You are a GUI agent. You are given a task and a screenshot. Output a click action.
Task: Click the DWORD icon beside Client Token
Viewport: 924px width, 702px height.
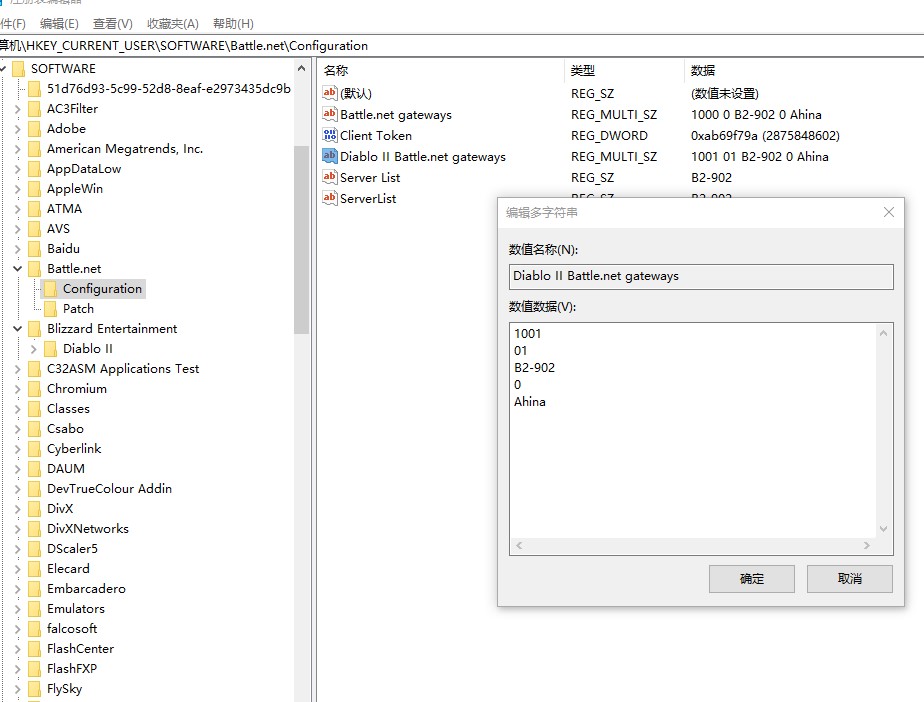(x=329, y=135)
